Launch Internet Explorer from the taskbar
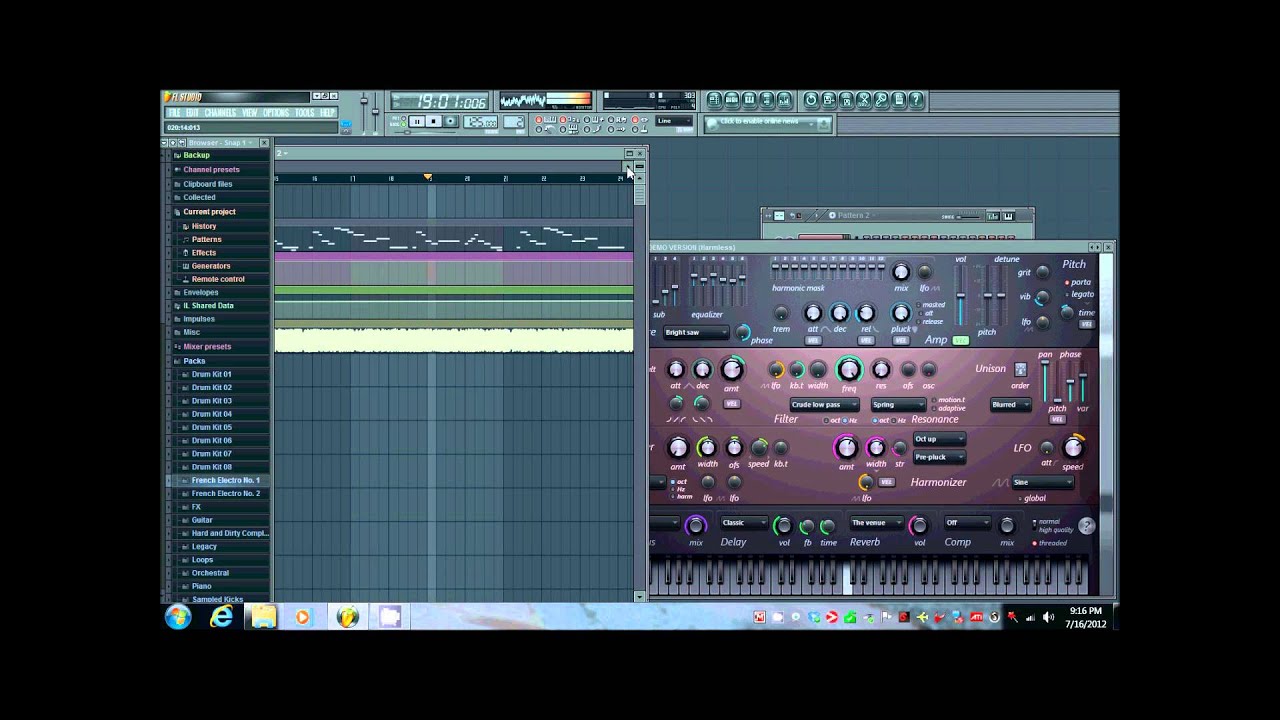The height and width of the screenshot is (720, 1280). 221,617
